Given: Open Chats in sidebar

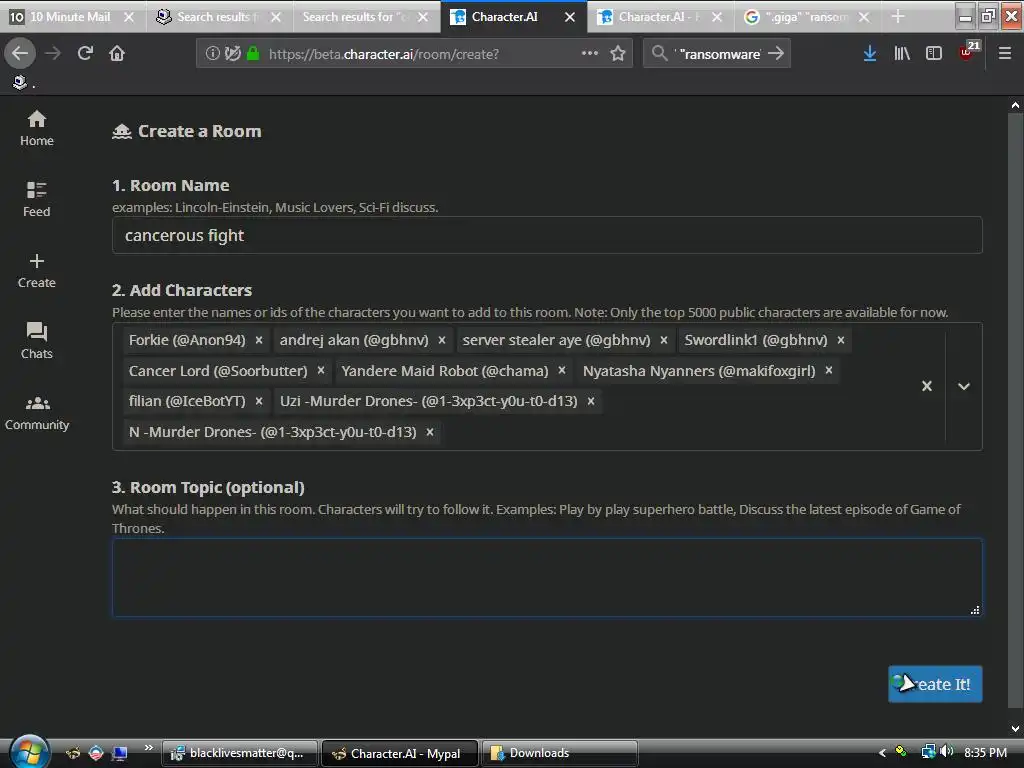Looking at the screenshot, I should click(37, 341).
